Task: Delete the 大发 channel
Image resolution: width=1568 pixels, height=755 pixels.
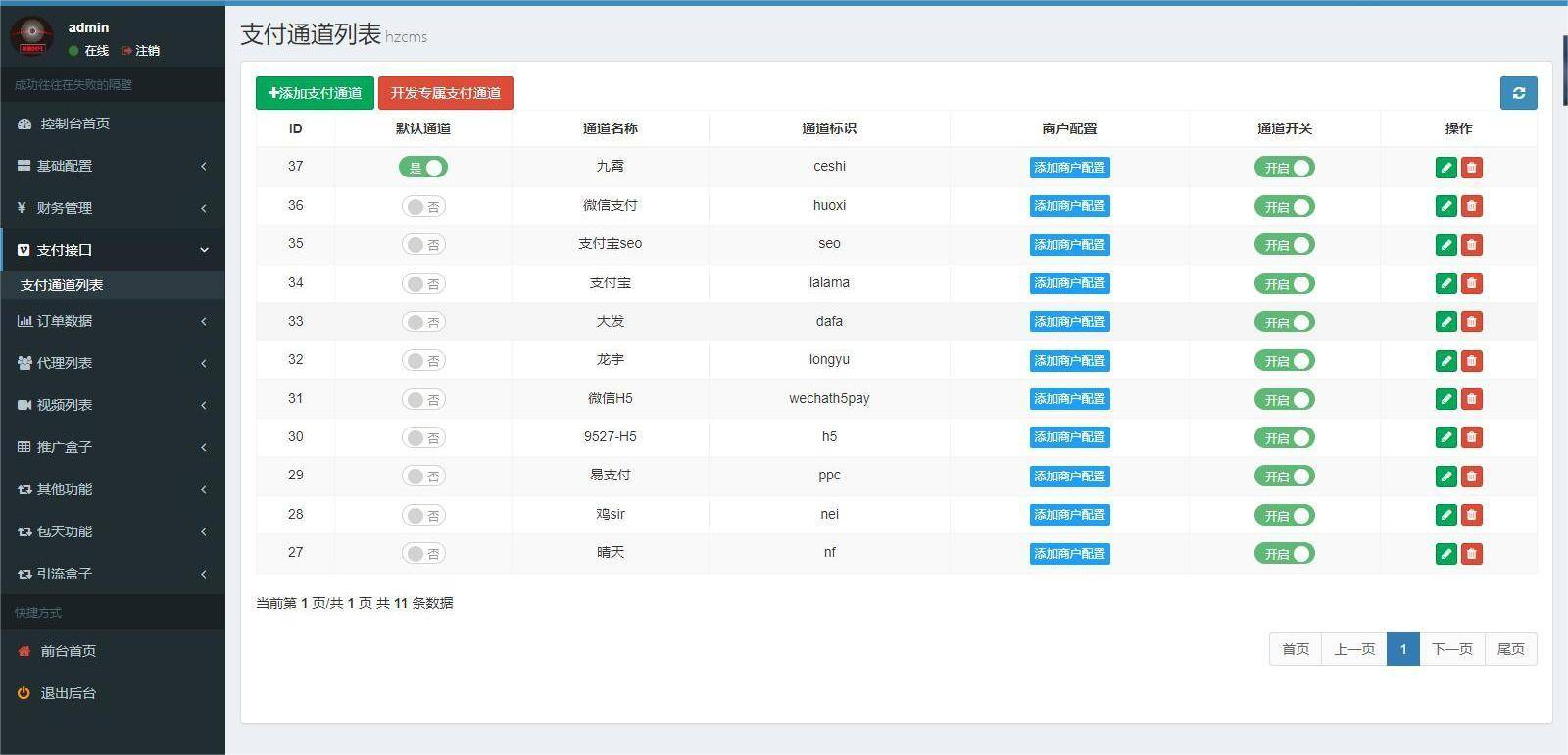Action: [1471, 322]
